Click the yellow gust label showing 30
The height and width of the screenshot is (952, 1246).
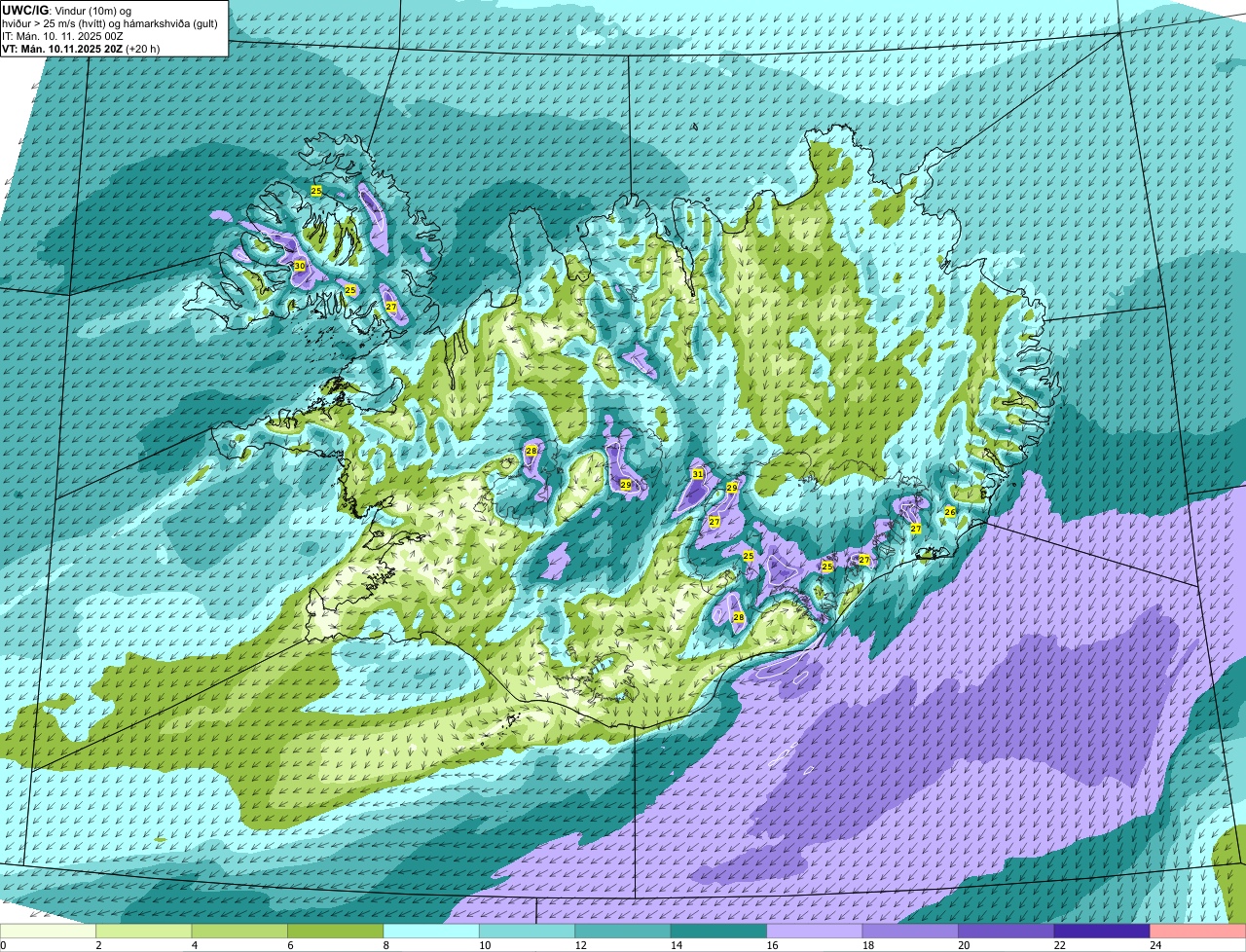[x=300, y=266]
